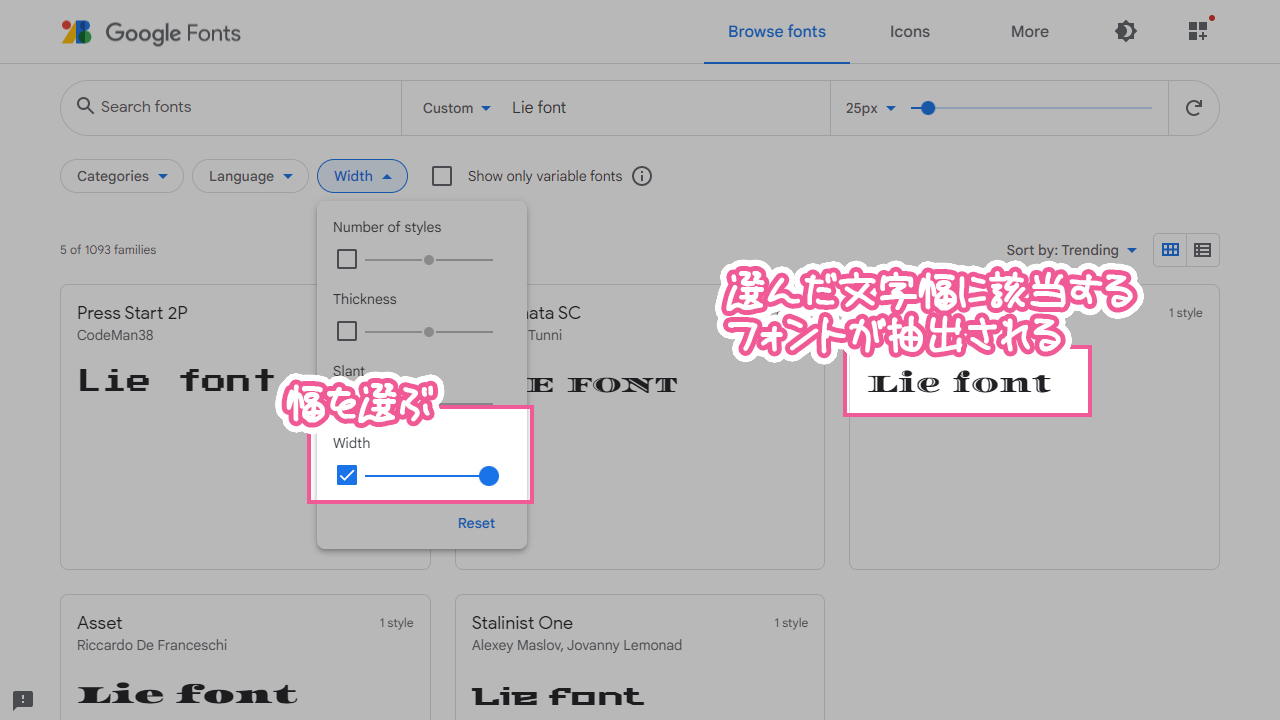Image resolution: width=1280 pixels, height=720 pixels.
Task: Check the Number of styles checkbox
Action: point(347,260)
